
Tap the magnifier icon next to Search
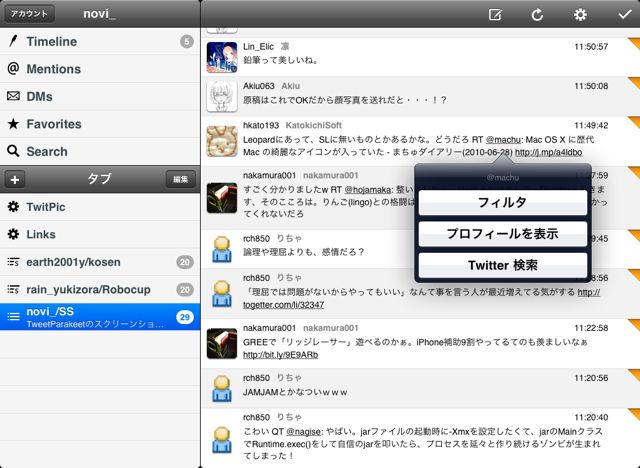point(13,151)
